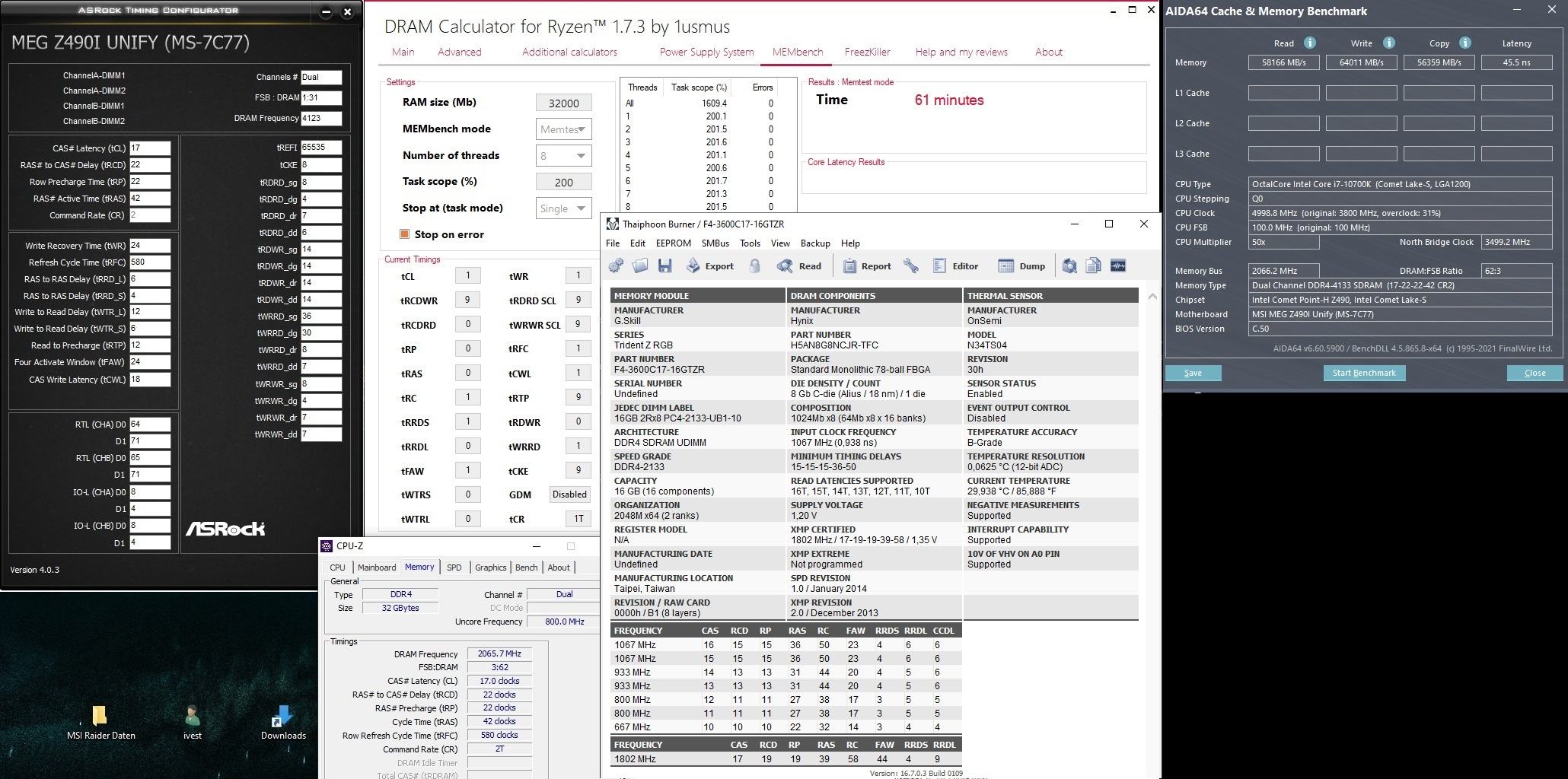Open the EEPROM menu in Thaiphoon Burner

tap(674, 243)
